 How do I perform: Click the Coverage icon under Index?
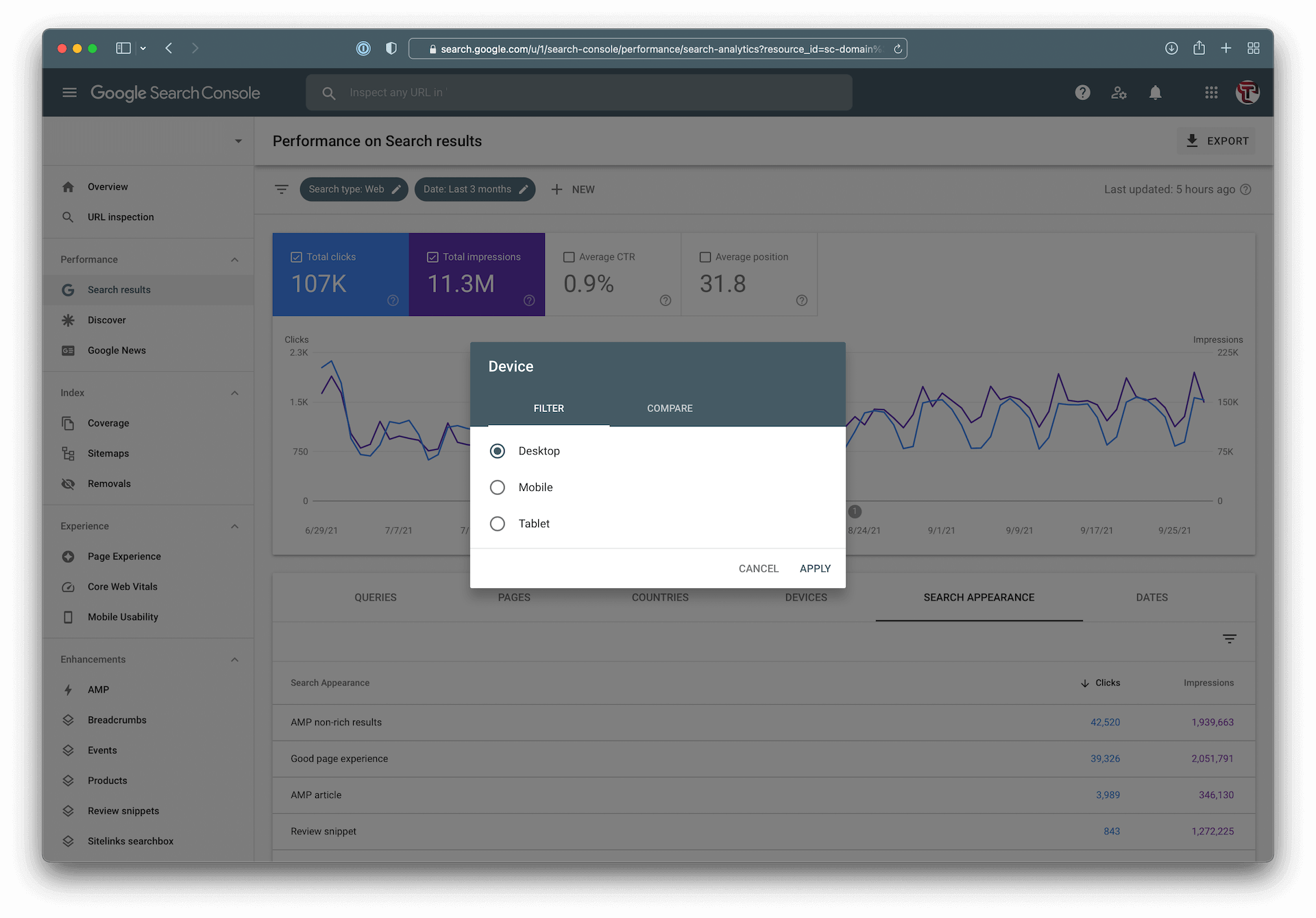coord(68,423)
